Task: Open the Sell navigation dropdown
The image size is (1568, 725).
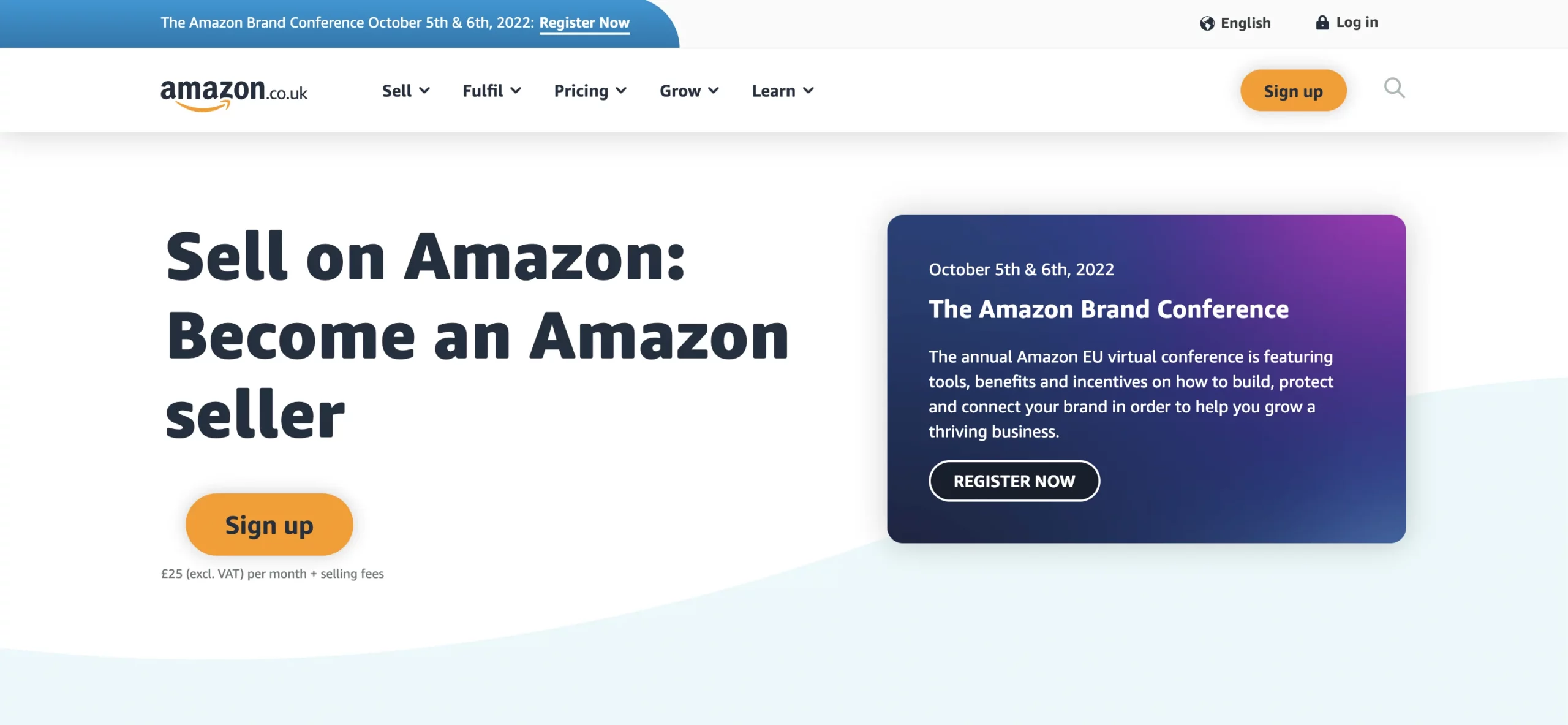Action: click(x=405, y=90)
